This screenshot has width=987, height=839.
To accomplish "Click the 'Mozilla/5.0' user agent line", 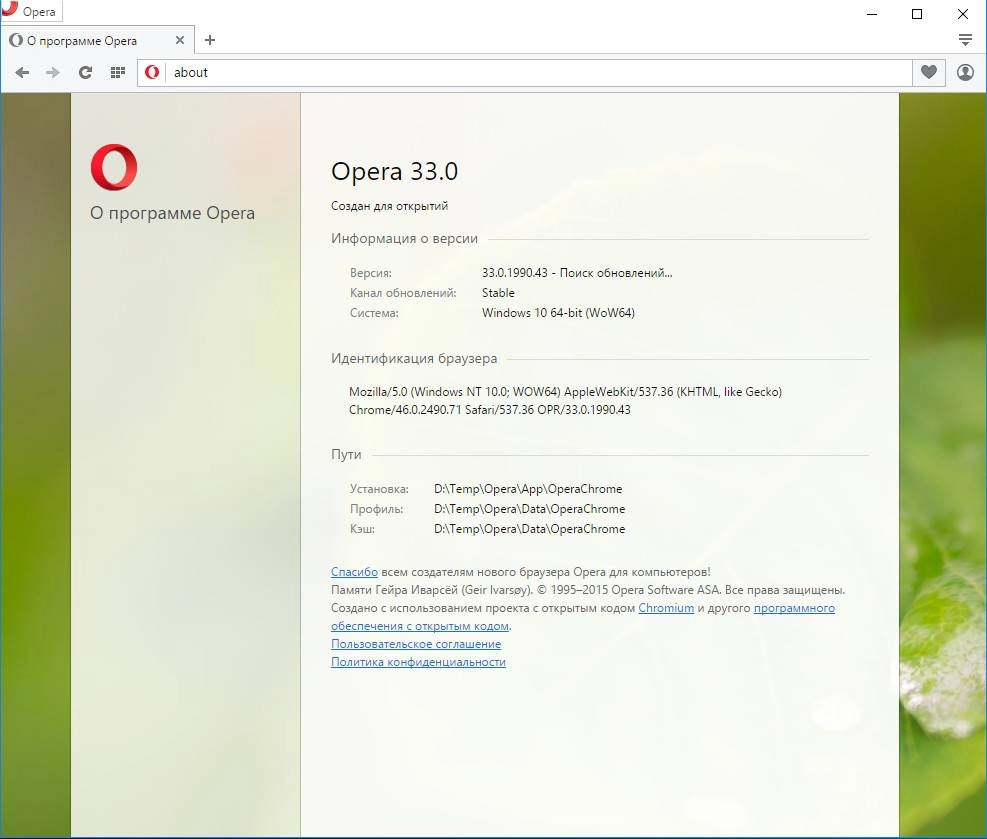I will pyautogui.click(x=565, y=391).
